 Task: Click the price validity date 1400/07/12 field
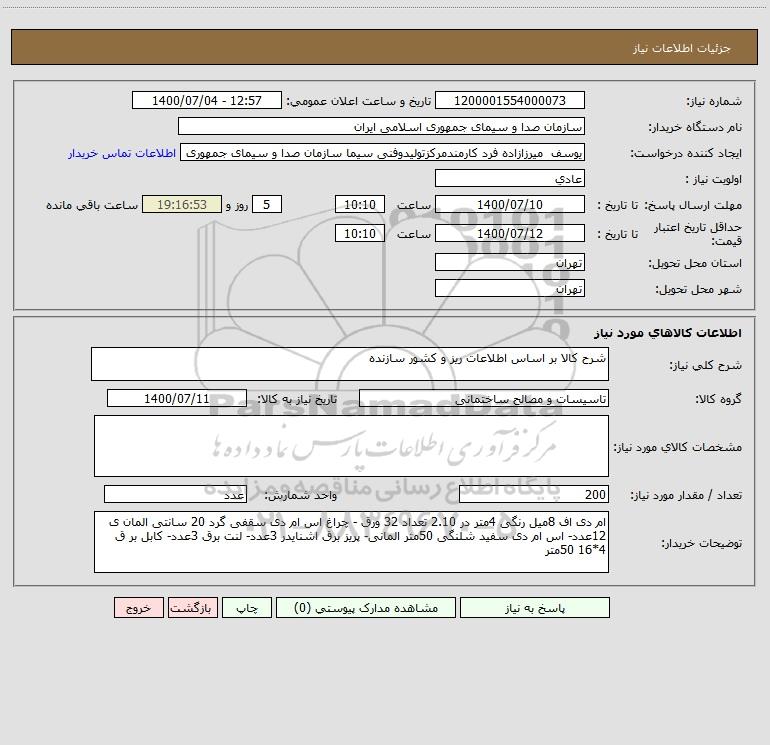pyautogui.click(x=510, y=233)
